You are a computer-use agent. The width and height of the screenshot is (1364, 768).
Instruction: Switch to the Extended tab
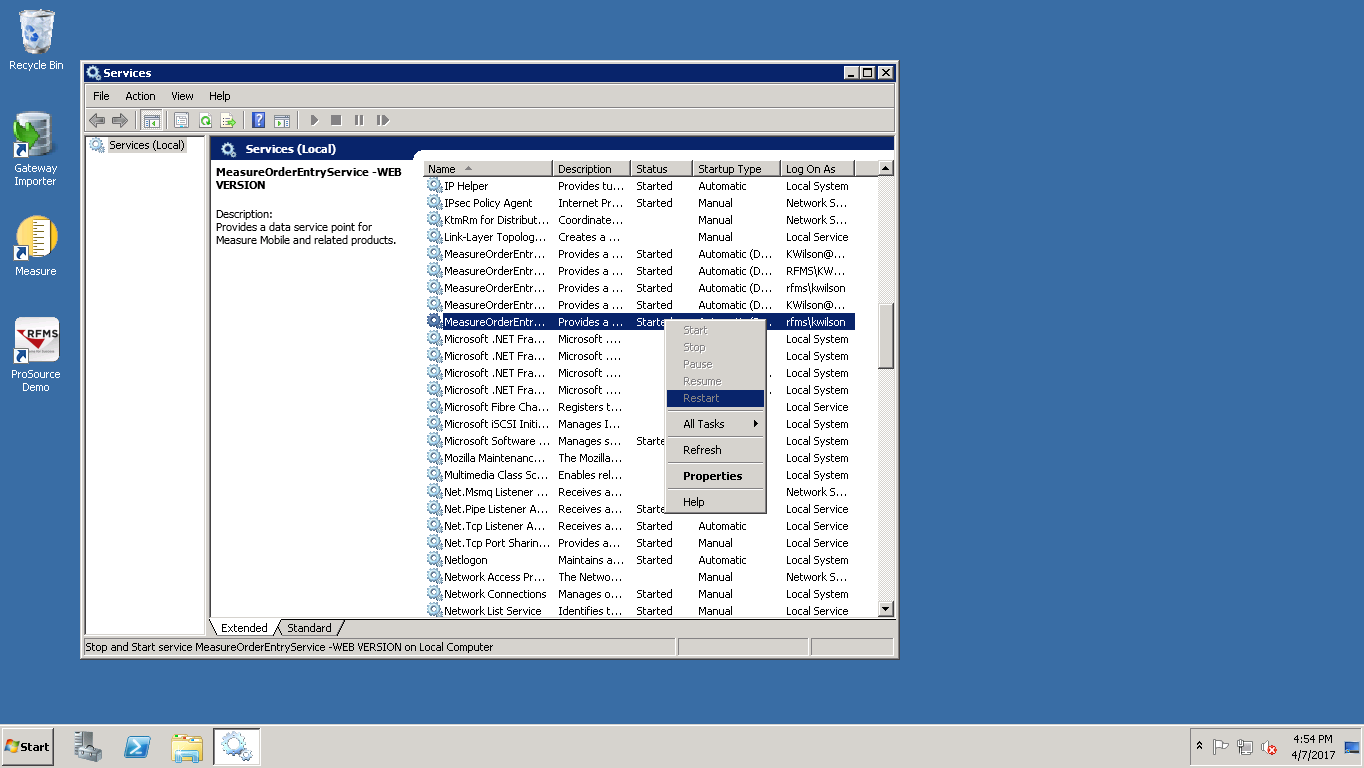(244, 628)
